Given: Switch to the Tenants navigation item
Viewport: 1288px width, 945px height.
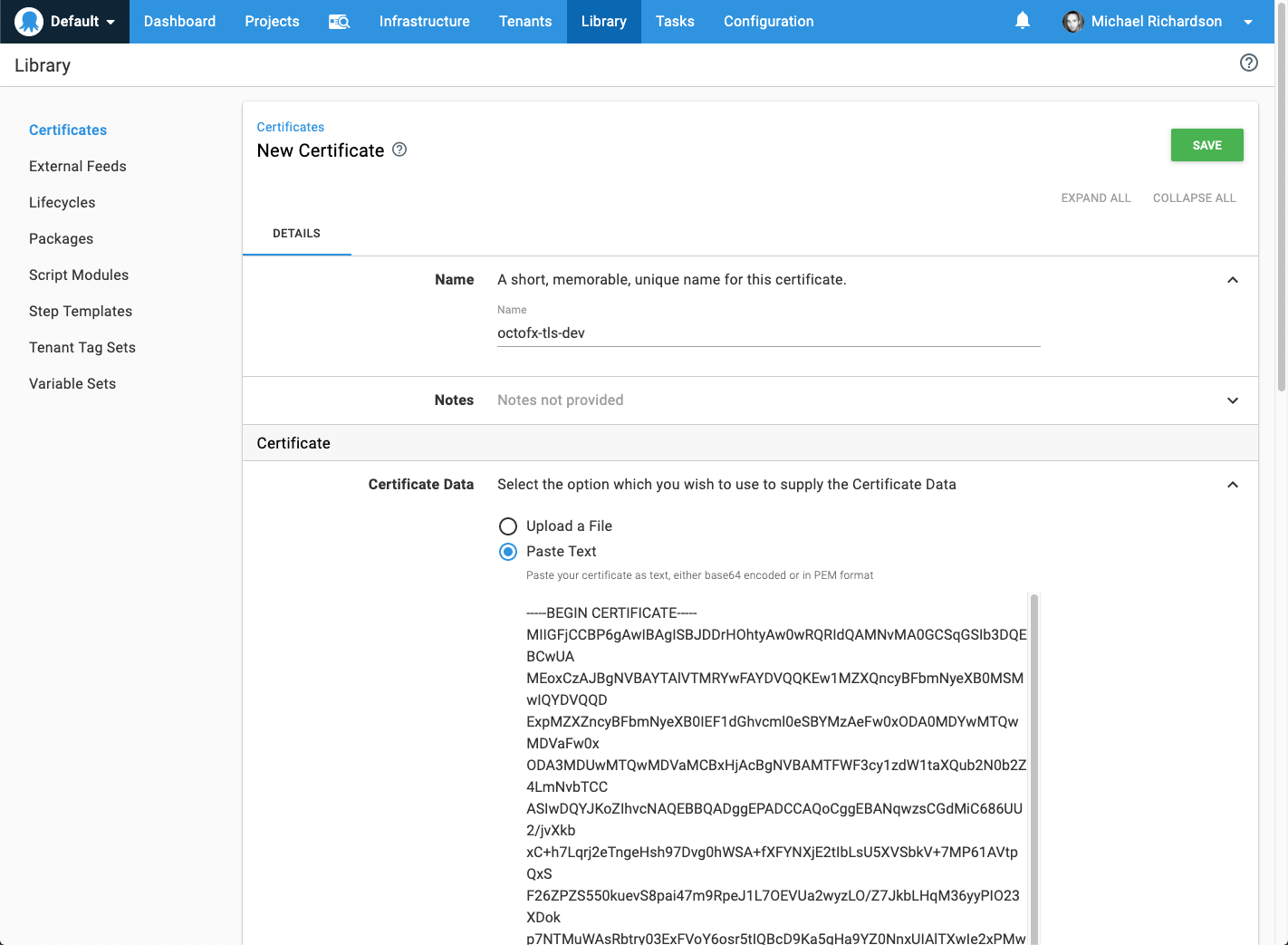Looking at the screenshot, I should click(x=525, y=21).
